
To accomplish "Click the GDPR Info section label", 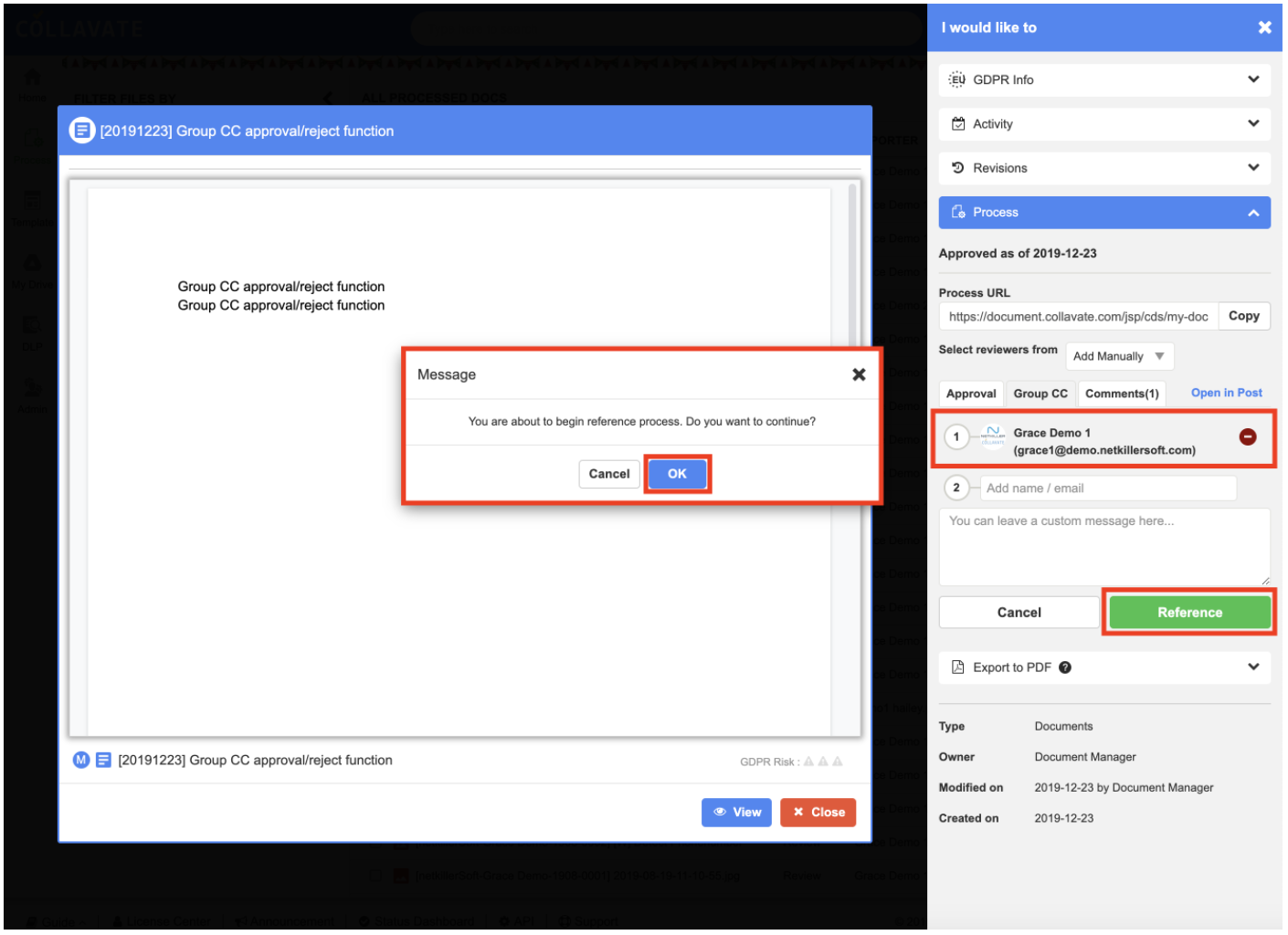I will (x=1003, y=80).
